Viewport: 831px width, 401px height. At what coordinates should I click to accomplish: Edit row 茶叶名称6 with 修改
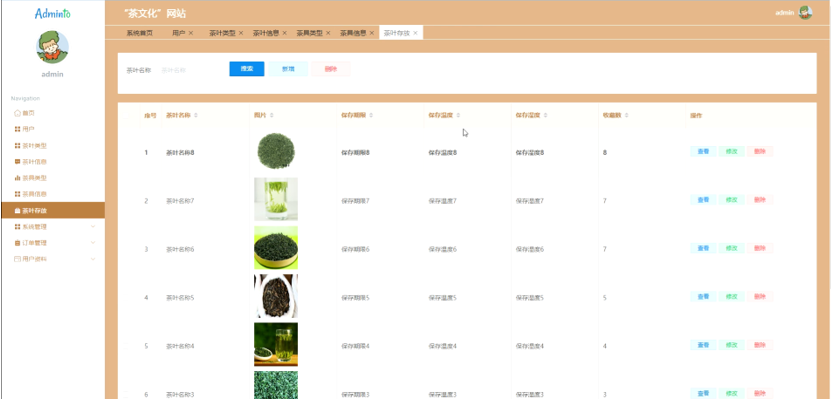point(731,248)
